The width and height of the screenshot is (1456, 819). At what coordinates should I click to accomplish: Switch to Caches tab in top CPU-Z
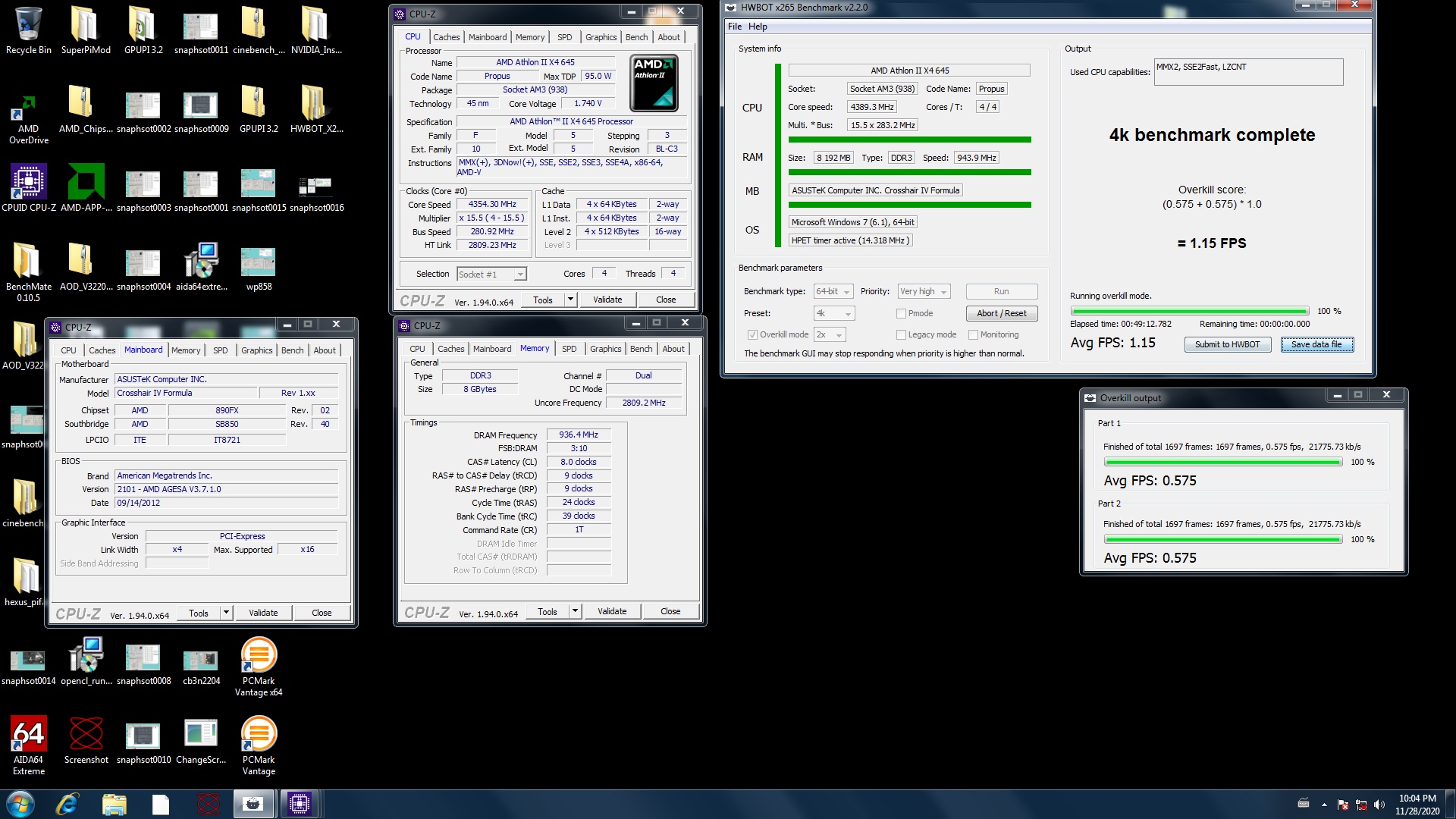click(446, 37)
